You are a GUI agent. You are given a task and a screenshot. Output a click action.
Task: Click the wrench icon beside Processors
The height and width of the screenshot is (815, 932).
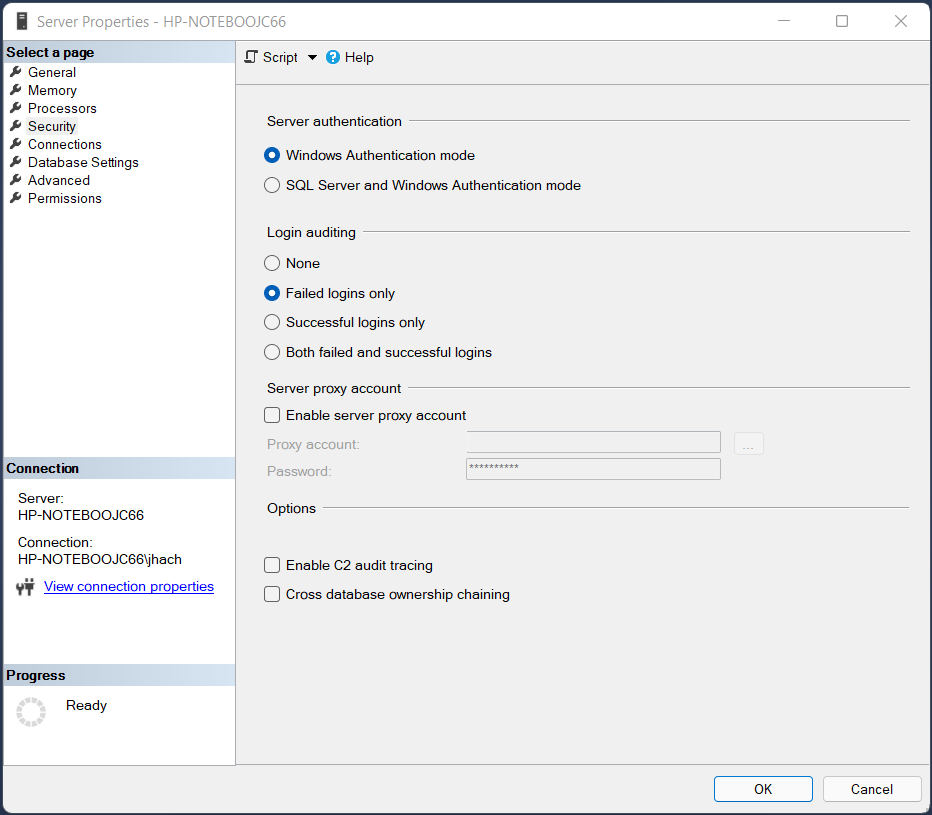click(16, 108)
